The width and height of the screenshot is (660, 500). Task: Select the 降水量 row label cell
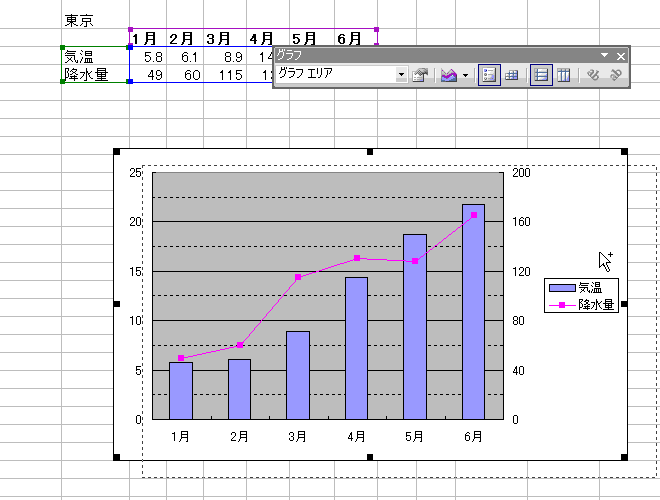(x=96, y=74)
